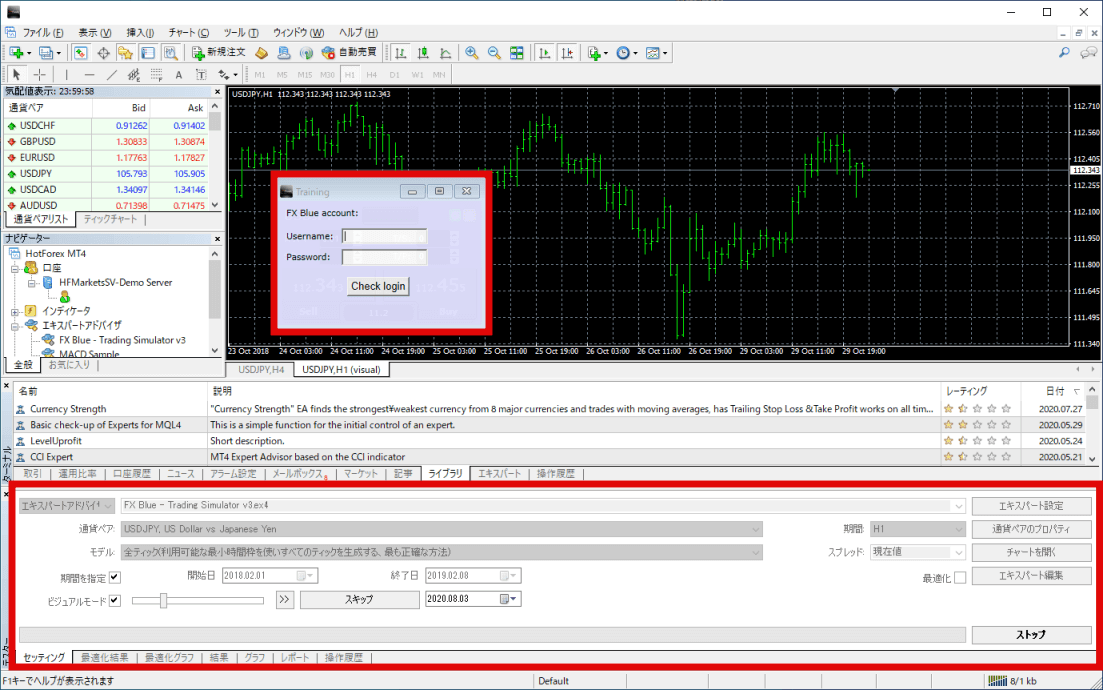
Task: Open the 通貨ペア USDJPY dropdown
Action: pyautogui.click(x=442, y=529)
